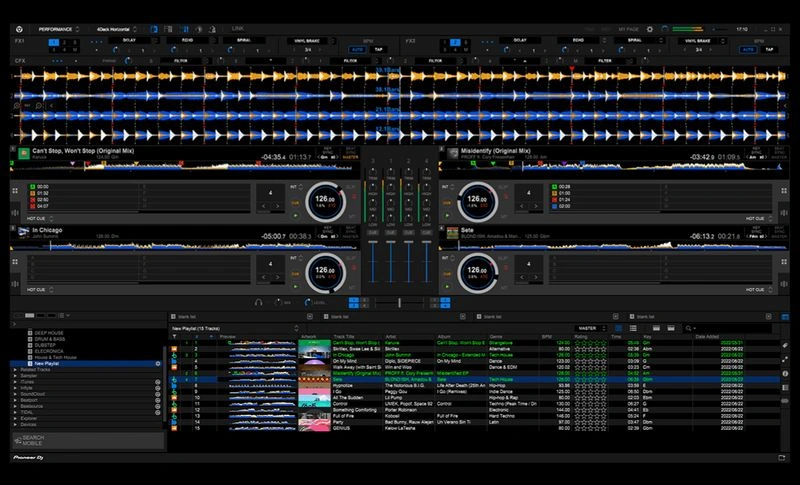This screenshot has height=485, width=800.
Task: Select the House & Tech House playlist
Action: pyautogui.click(x=55, y=358)
